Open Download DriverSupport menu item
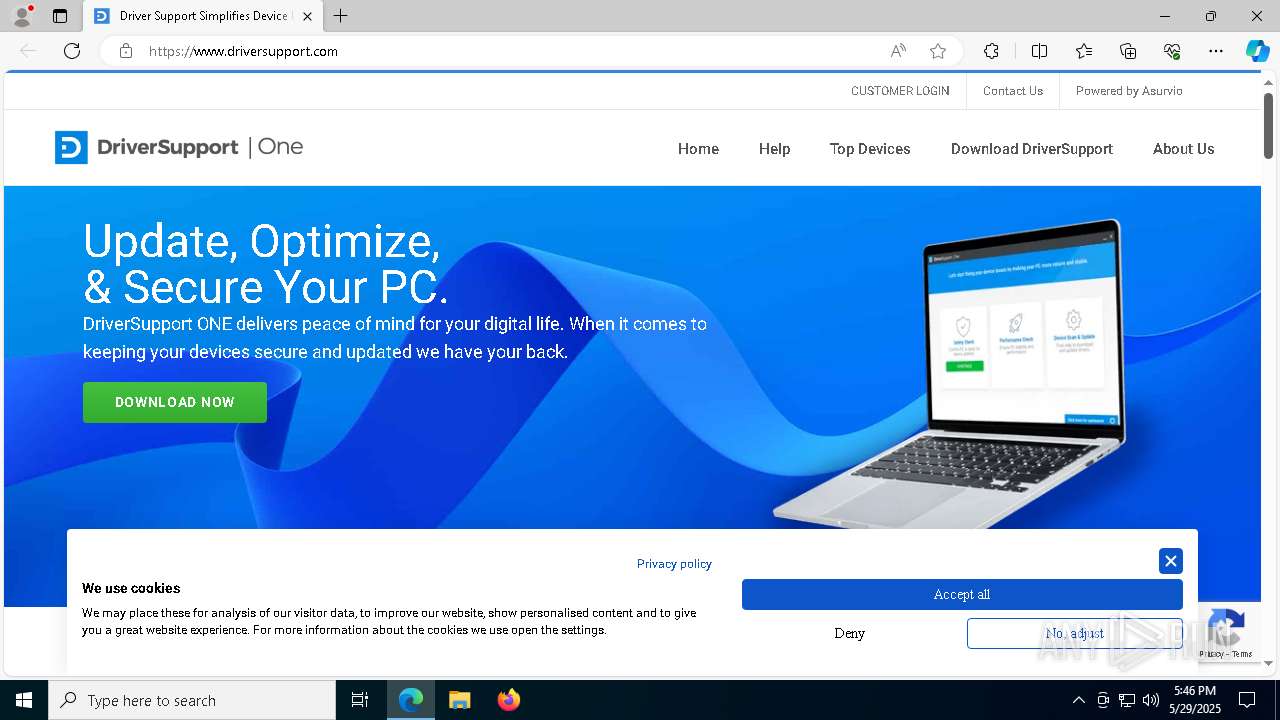Screen dimensions: 1280x720 point(1032,149)
